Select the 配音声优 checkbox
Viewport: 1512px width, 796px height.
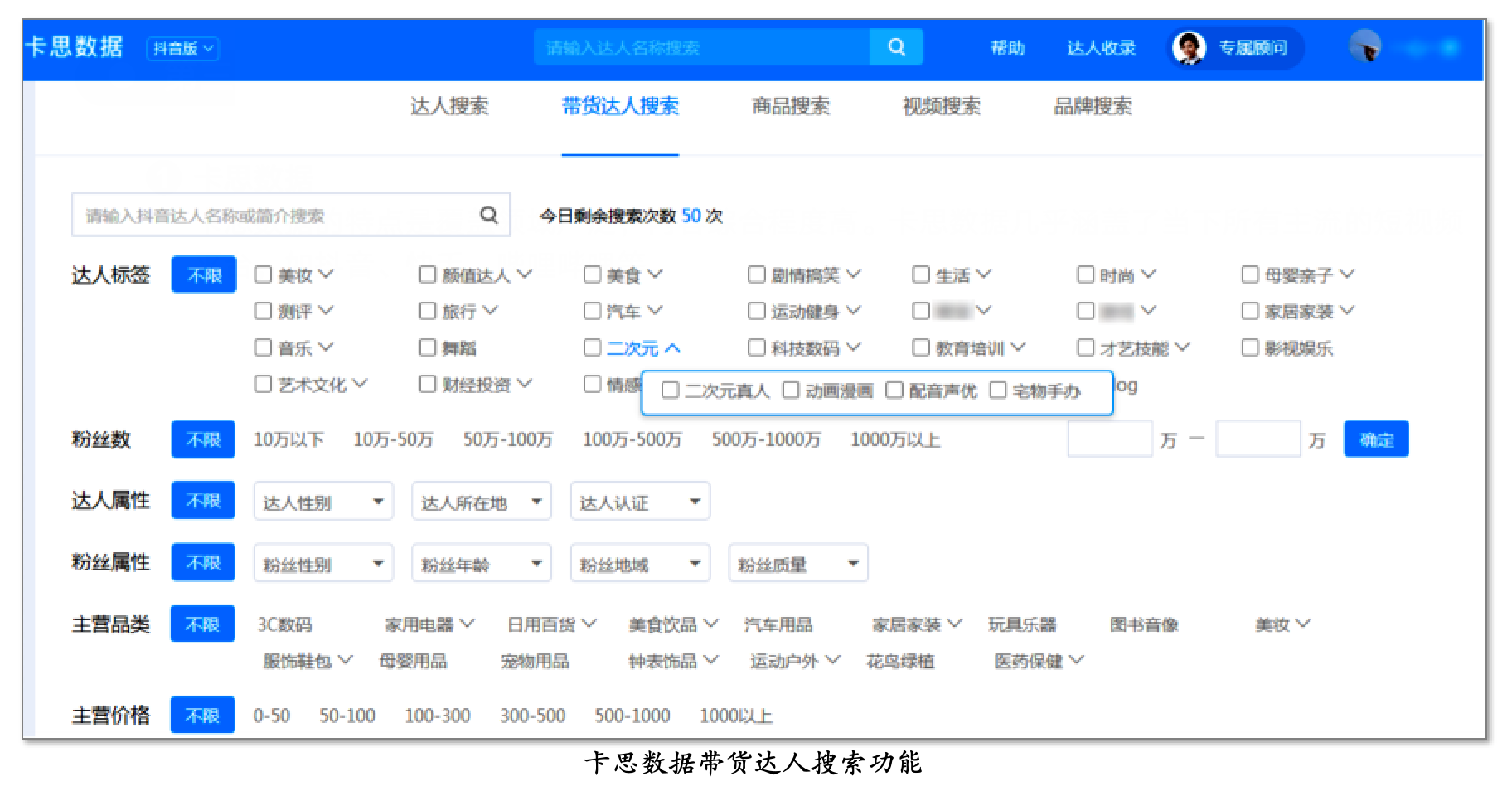[x=894, y=391]
